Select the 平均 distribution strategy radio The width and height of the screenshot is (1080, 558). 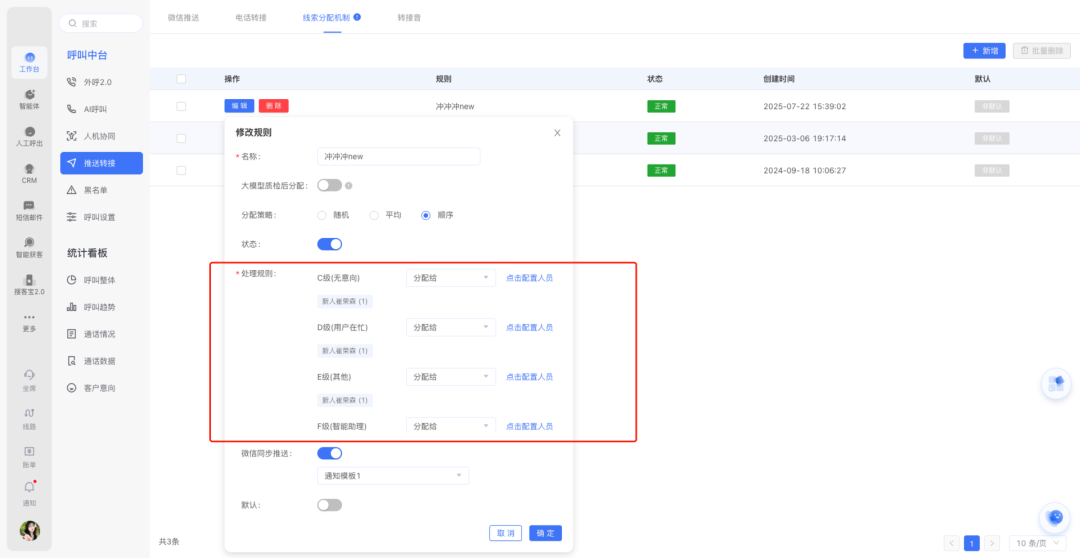tap(375, 215)
